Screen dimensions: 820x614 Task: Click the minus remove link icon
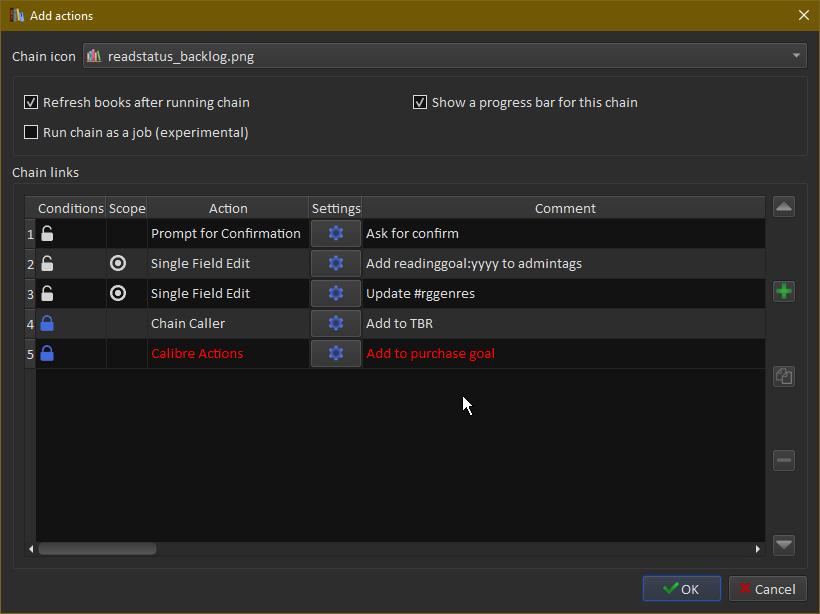click(784, 460)
